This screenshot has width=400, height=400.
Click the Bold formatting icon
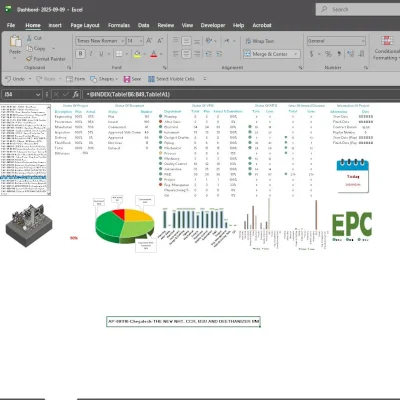[80, 54]
